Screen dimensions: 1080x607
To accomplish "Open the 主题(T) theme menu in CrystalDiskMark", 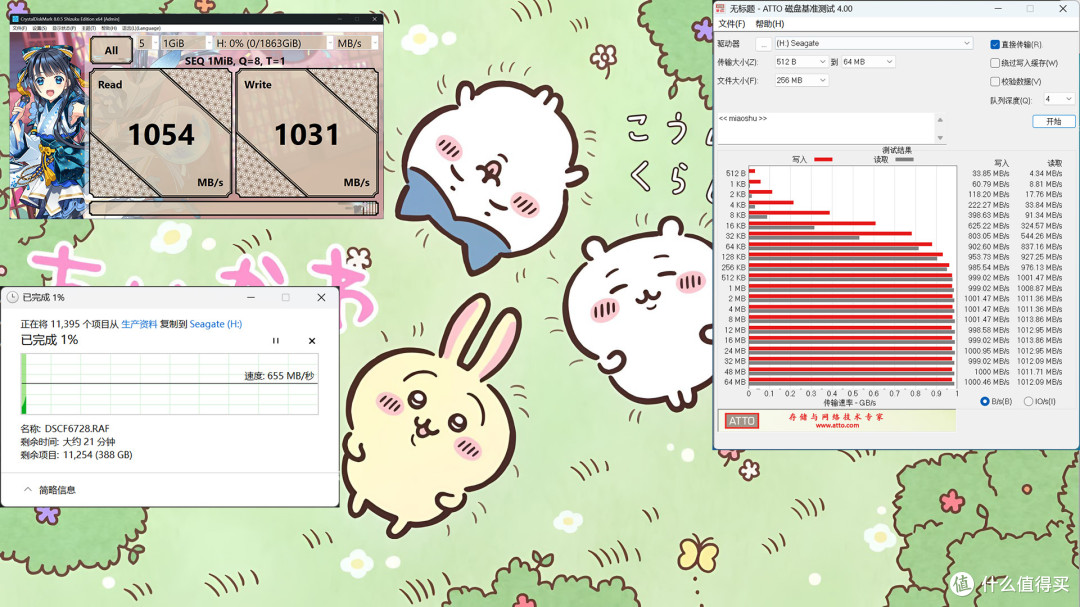I will [89, 28].
